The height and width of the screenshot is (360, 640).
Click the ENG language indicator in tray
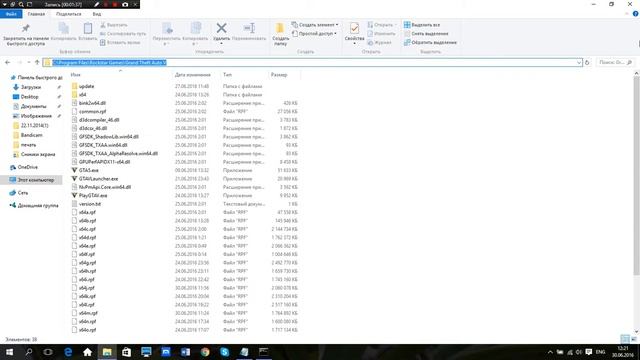click(x=600, y=352)
